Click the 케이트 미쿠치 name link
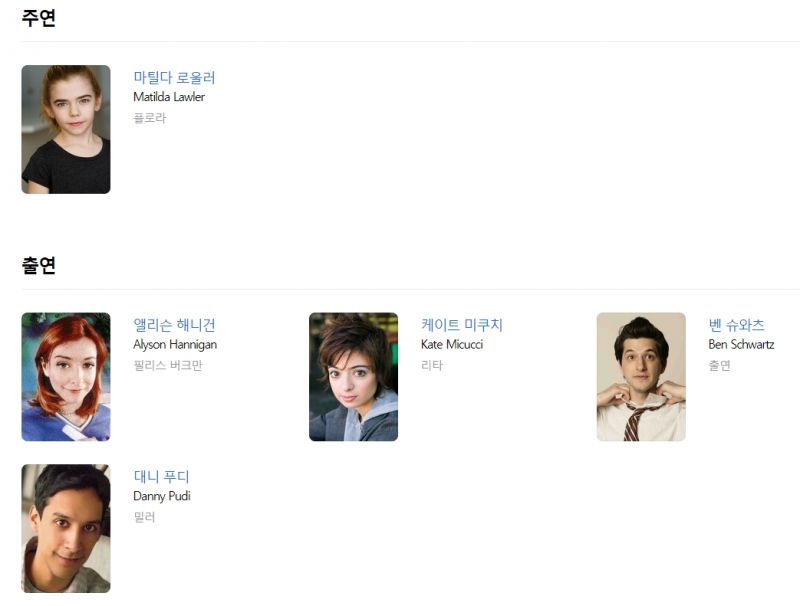Viewport: 800px width, 606px height. [462, 325]
